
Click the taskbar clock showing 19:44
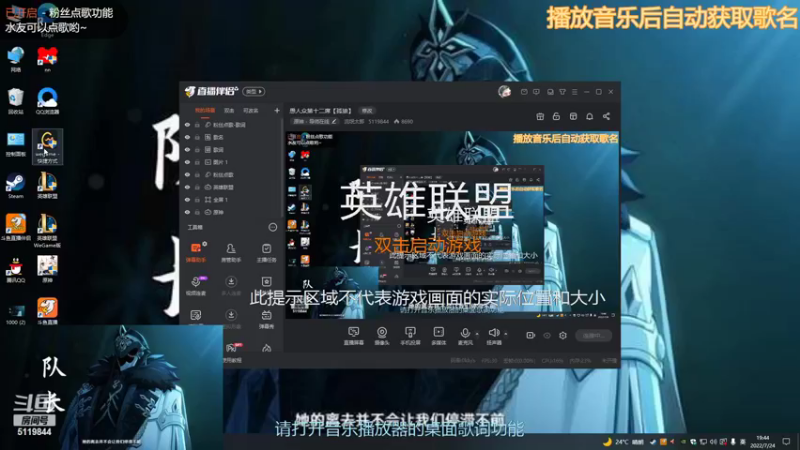[762, 441]
